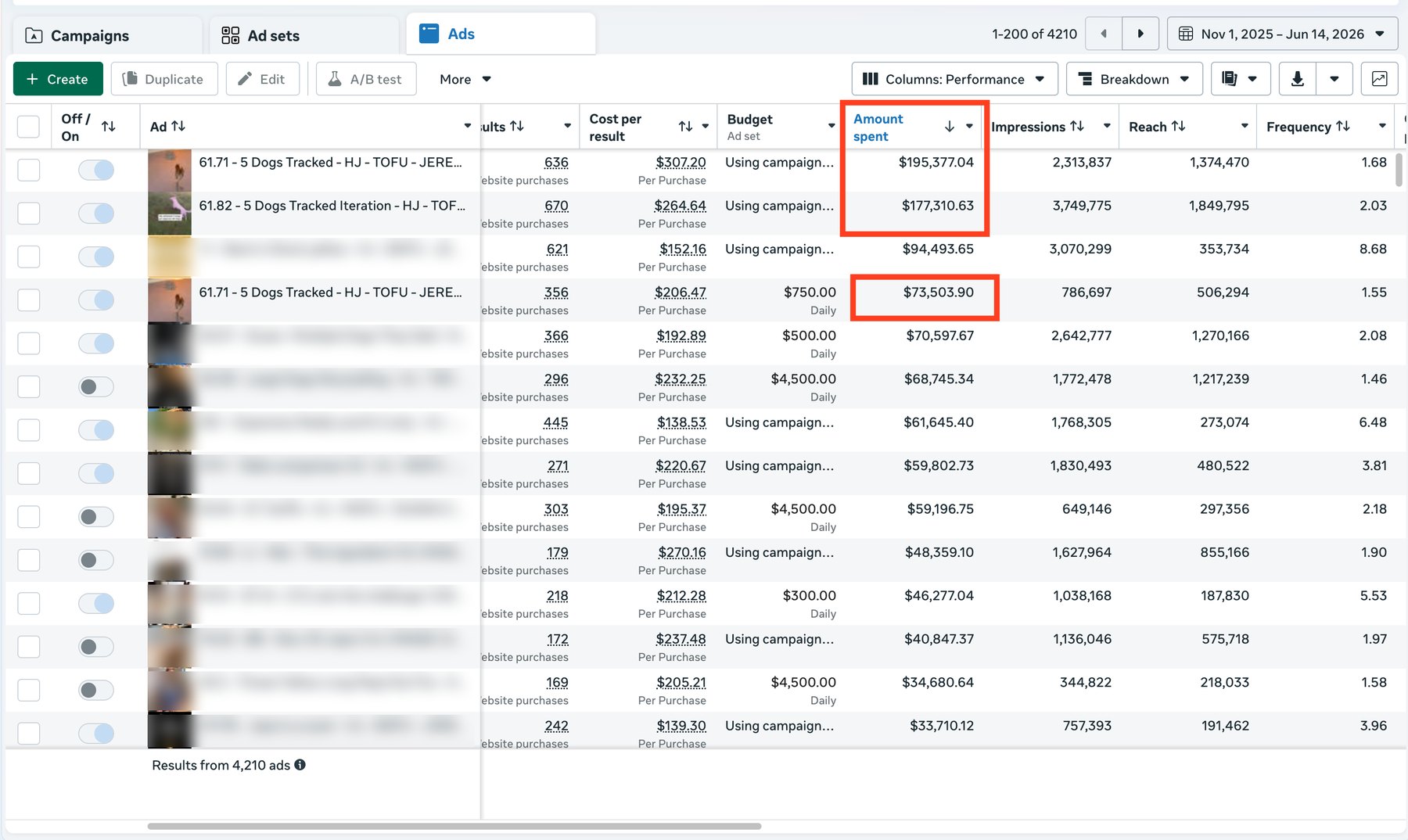Image resolution: width=1408 pixels, height=840 pixels.
Task: Toggle the ad with $33,710.12 spent
Action: tap(96, 733)
